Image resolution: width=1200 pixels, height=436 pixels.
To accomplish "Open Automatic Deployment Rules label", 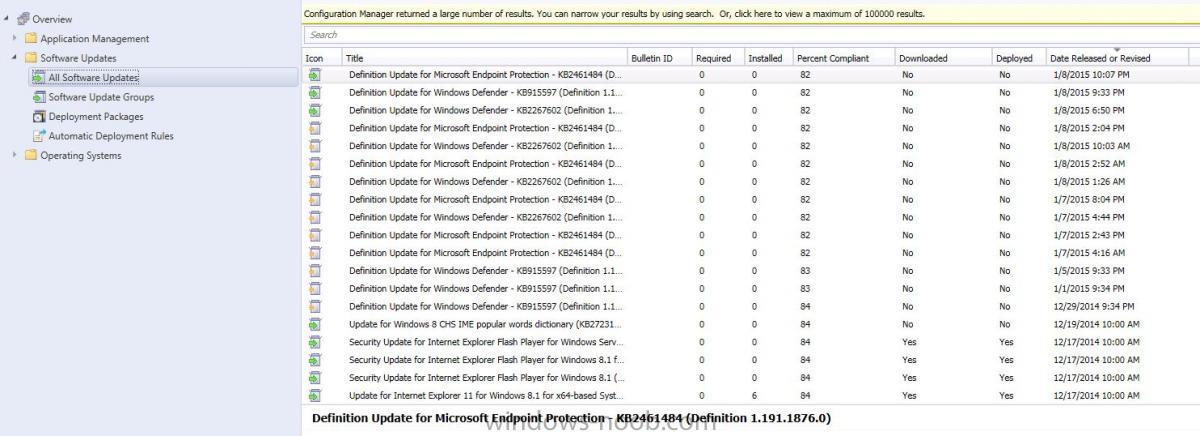I will click(111, 136).
